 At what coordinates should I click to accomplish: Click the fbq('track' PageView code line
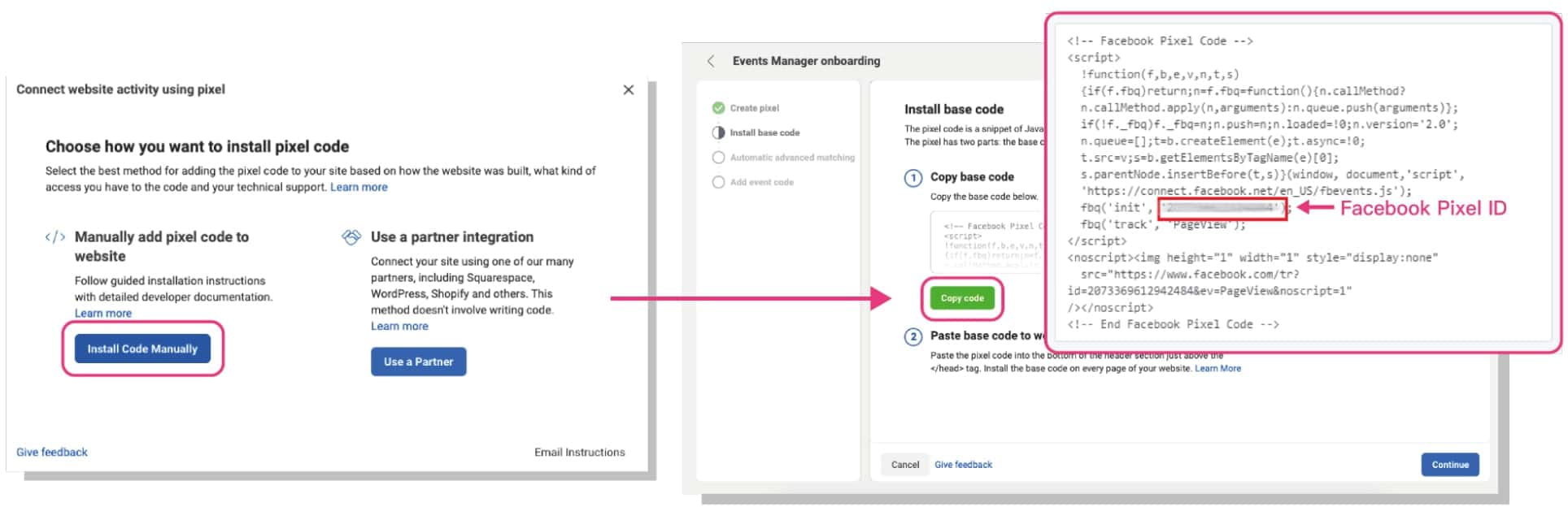coord(1162,225)
